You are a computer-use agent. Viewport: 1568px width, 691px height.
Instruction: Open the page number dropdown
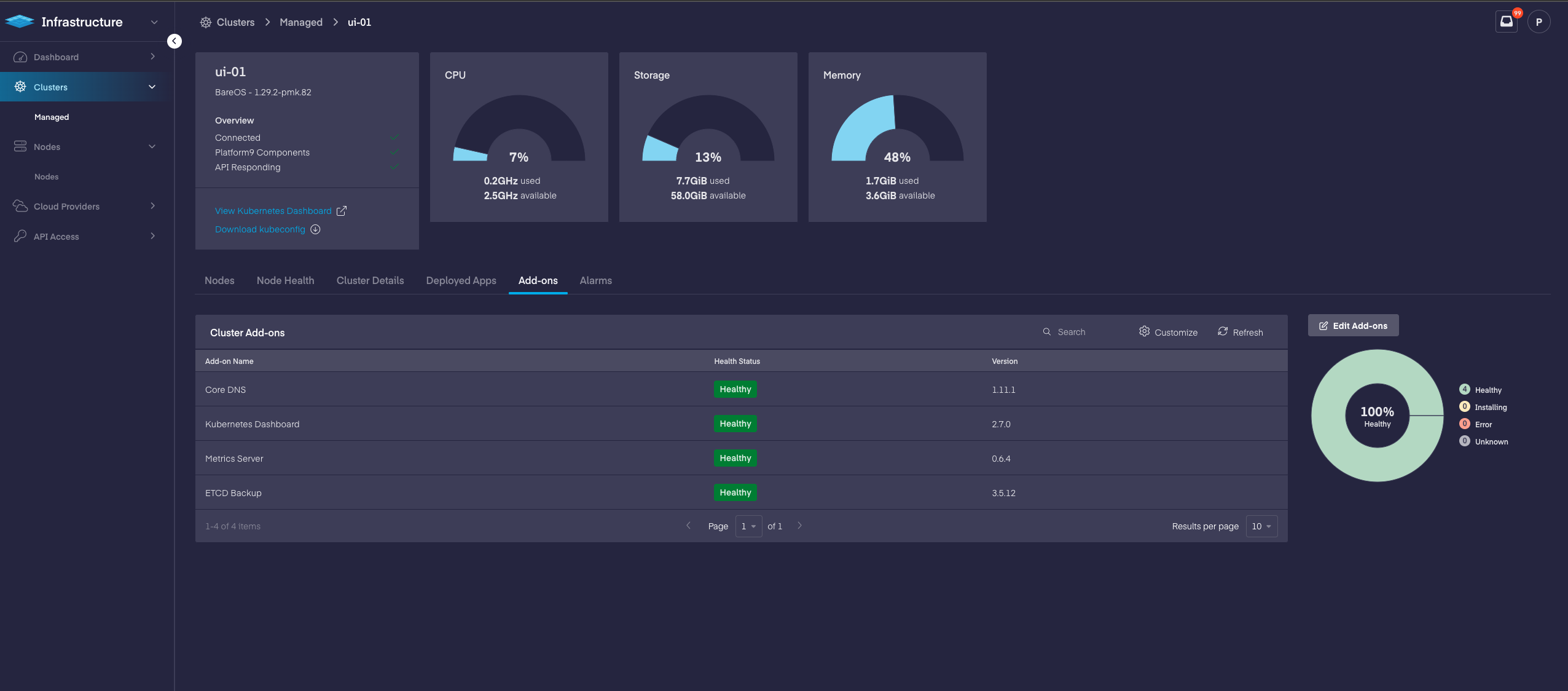coord(748,526)
